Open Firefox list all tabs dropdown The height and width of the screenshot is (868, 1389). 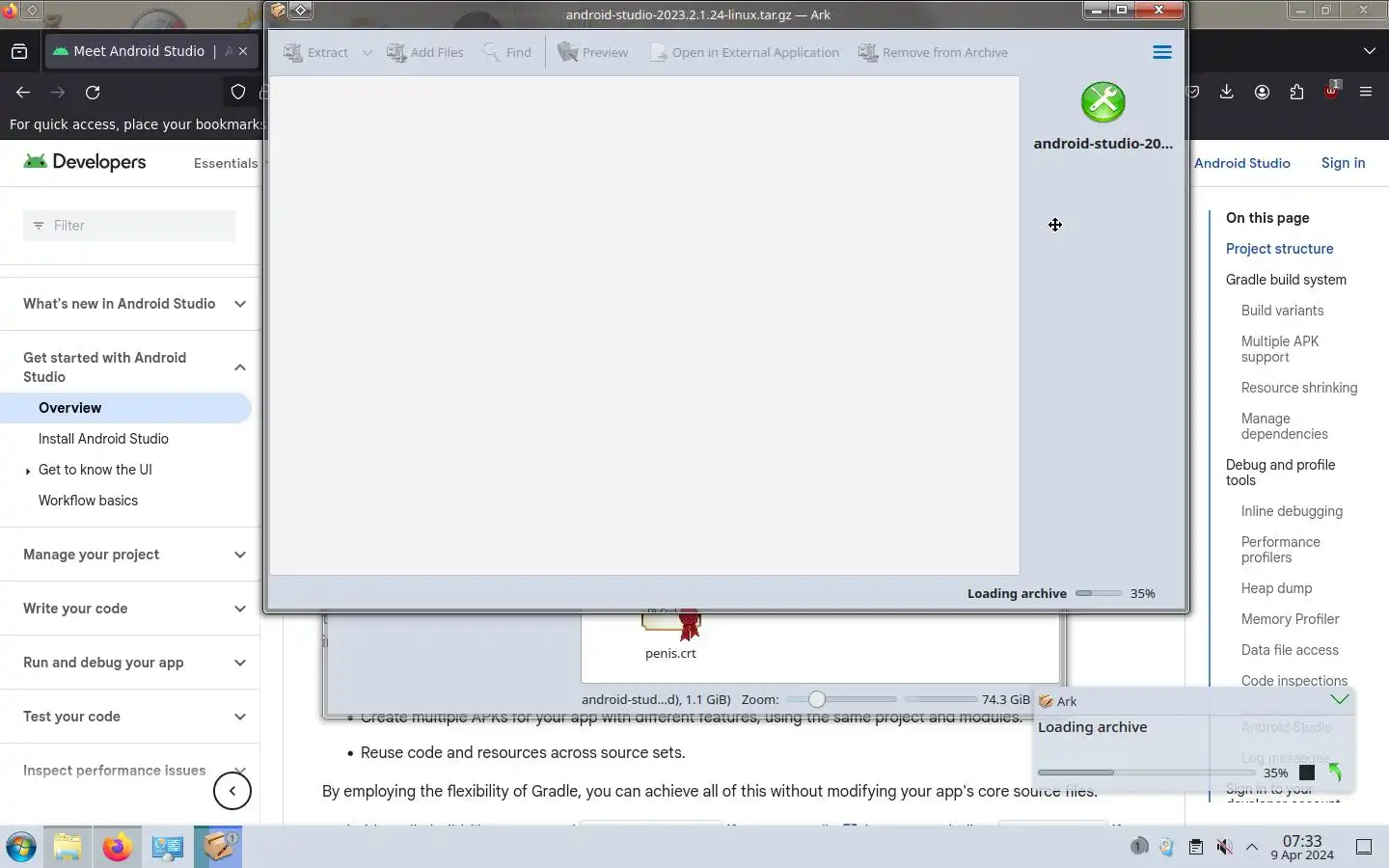(x=1370, y=51)
